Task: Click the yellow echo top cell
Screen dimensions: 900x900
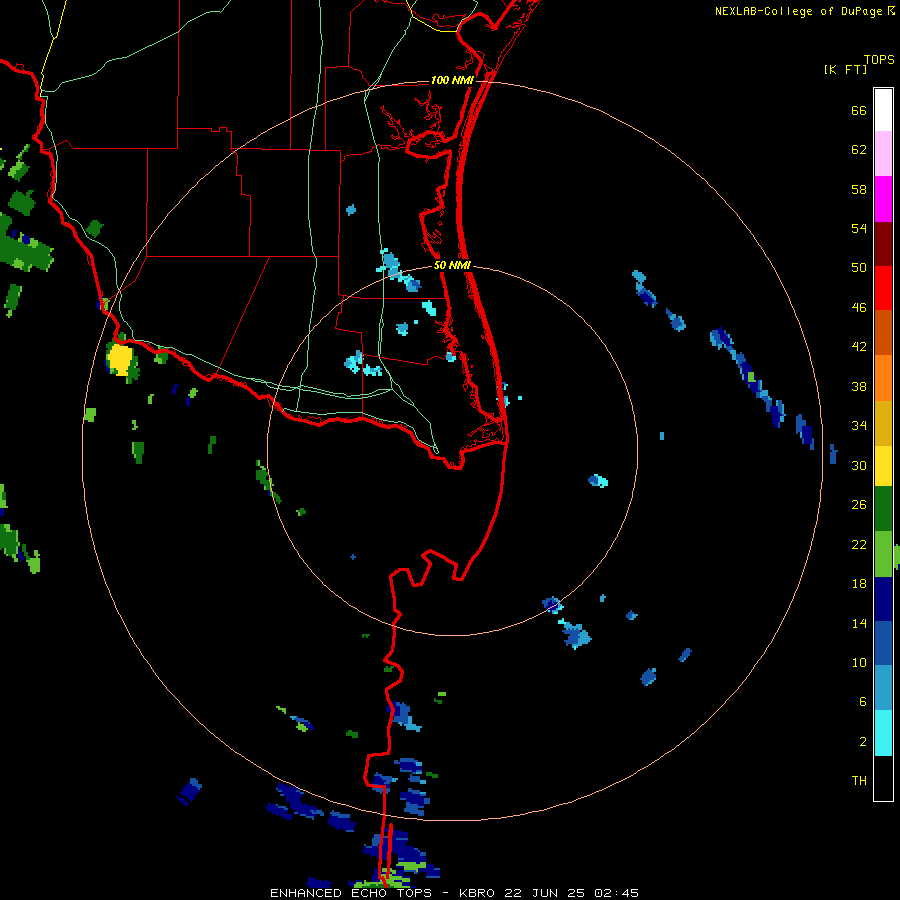Action: point(120,359)
